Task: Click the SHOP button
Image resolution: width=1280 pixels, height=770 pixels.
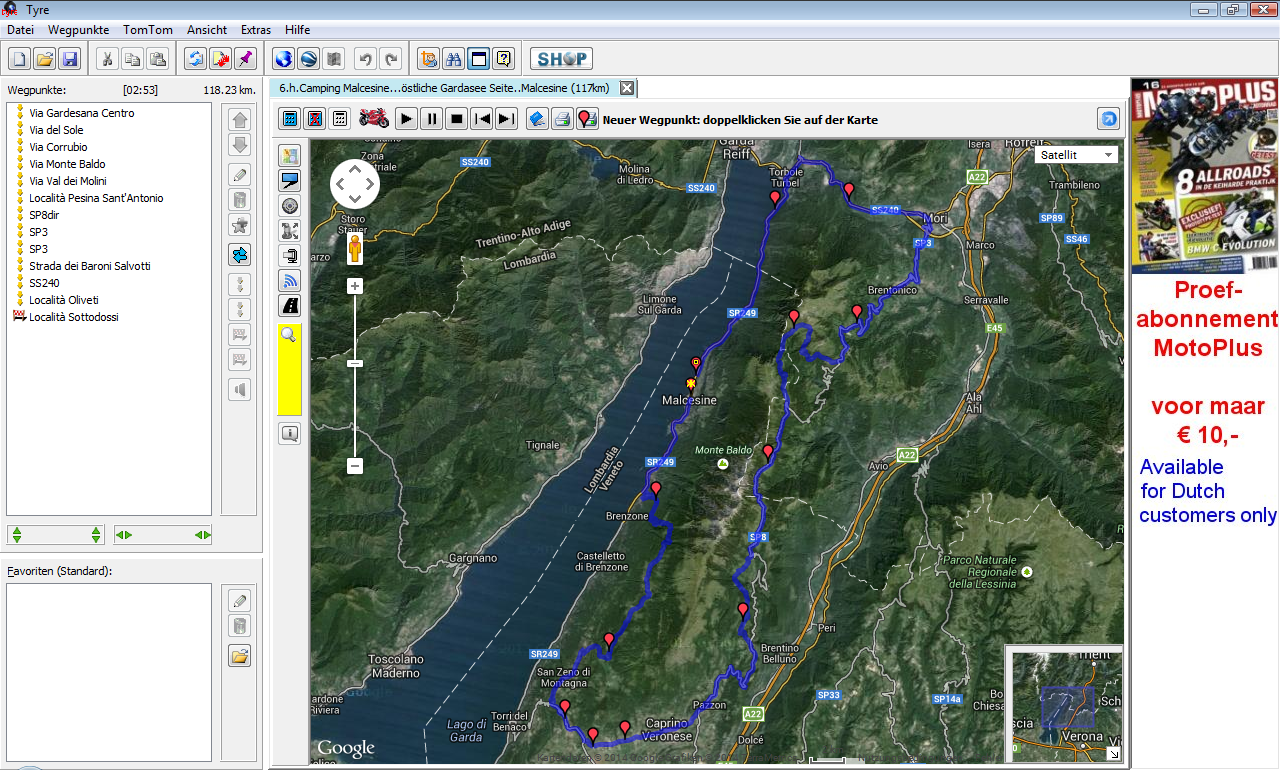Action: click(561, 59)
